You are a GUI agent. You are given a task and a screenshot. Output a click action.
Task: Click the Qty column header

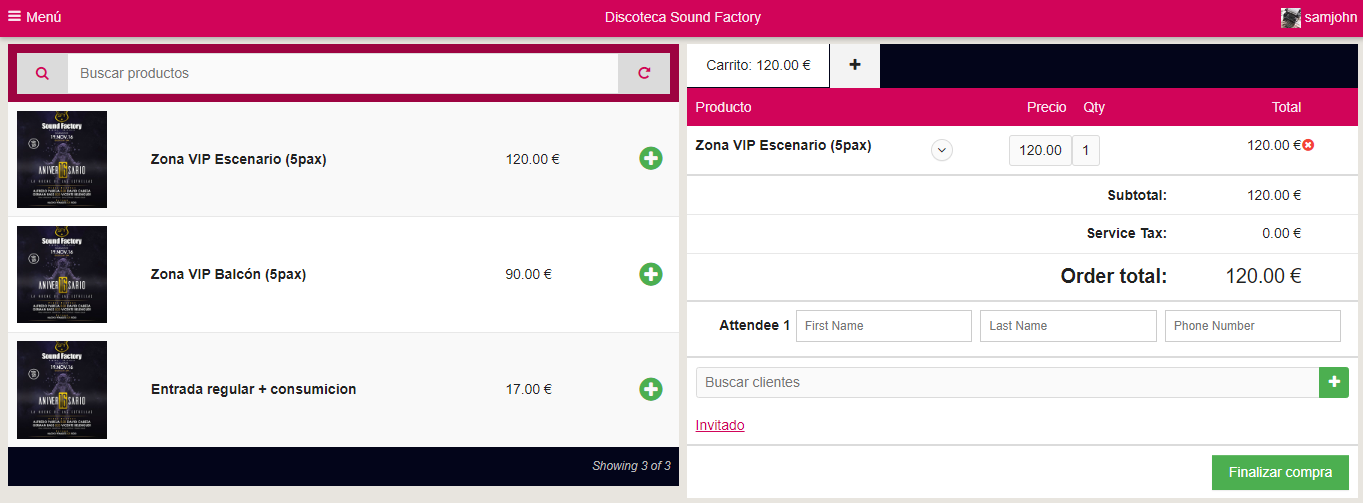(1094, 107)
